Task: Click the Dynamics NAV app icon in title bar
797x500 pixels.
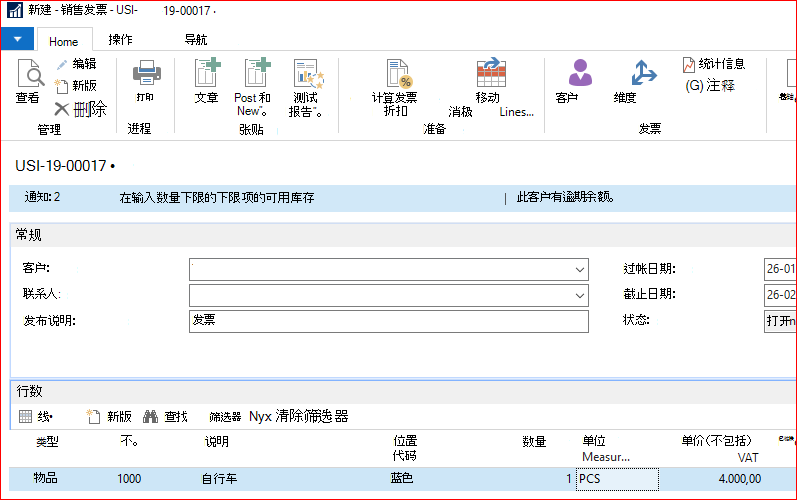Action: (14, 10)
